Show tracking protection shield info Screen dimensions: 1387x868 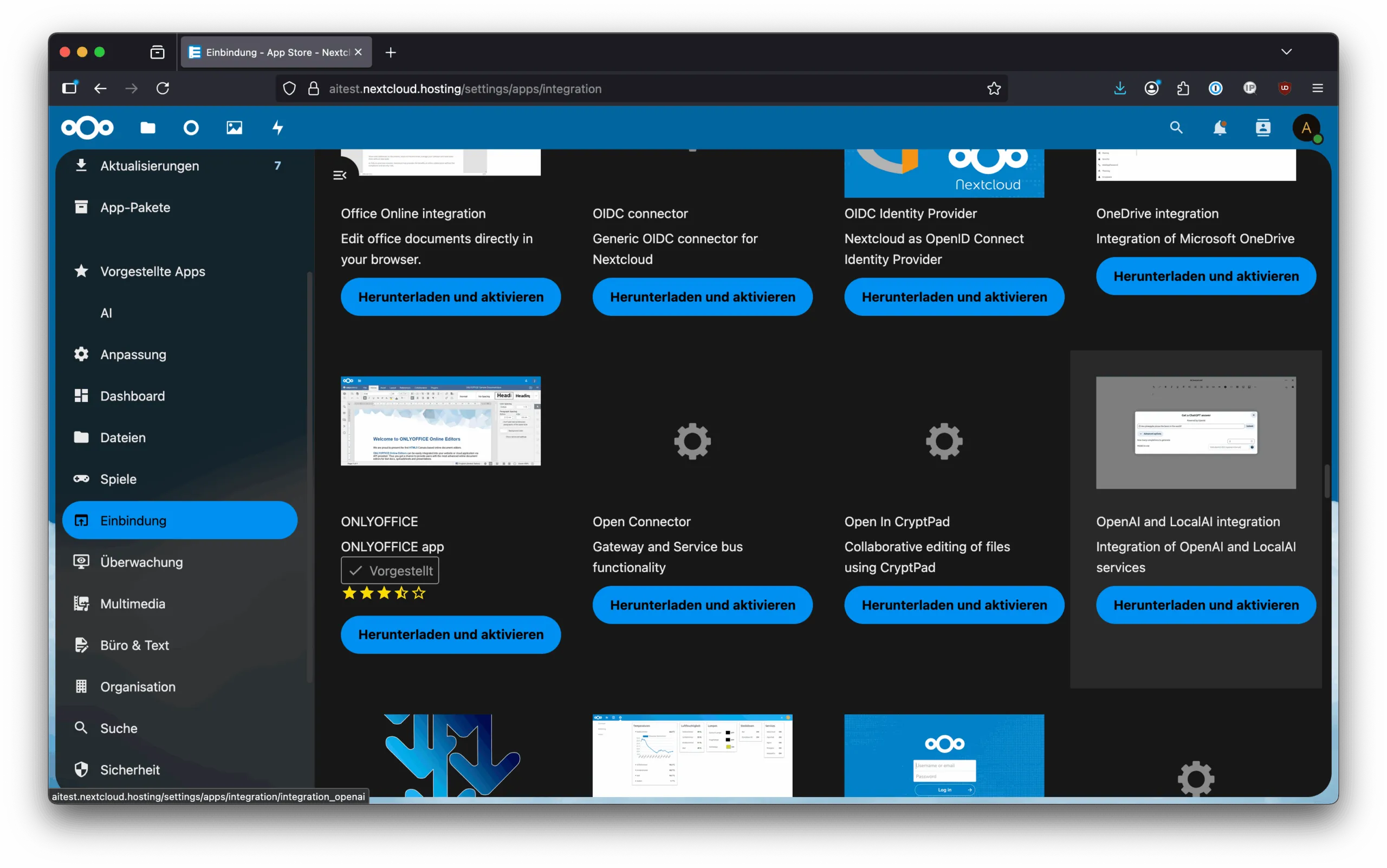pyautogui.click(x=289, y=88)
